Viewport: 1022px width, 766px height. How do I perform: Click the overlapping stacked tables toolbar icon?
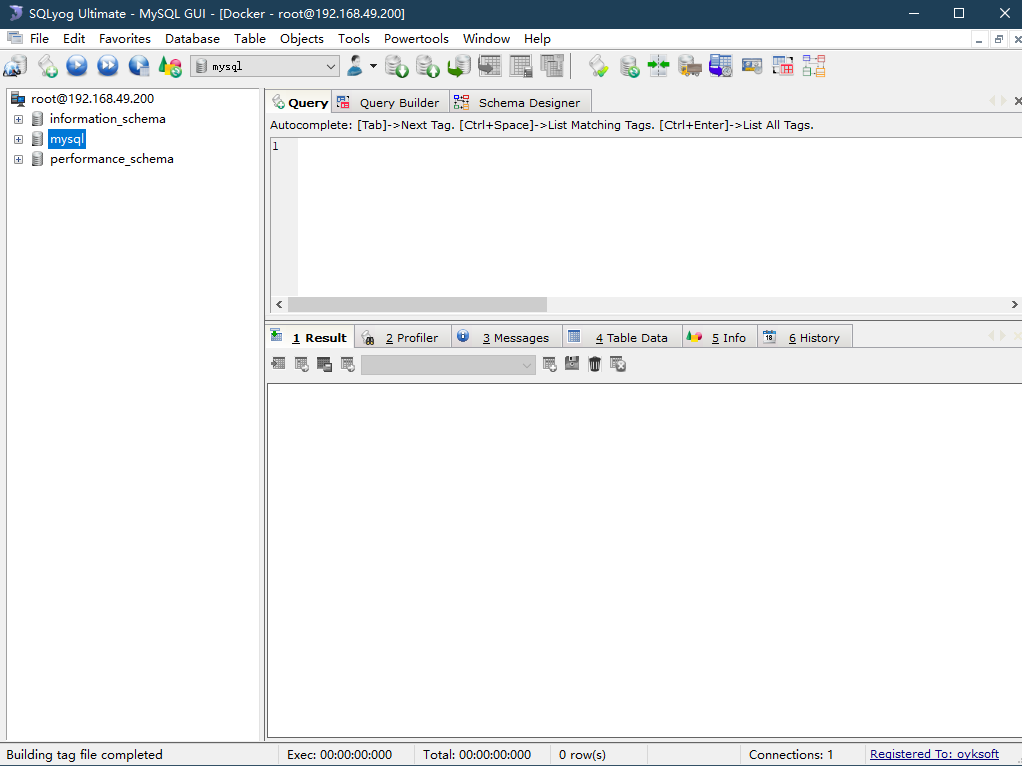tap(552, 66)
